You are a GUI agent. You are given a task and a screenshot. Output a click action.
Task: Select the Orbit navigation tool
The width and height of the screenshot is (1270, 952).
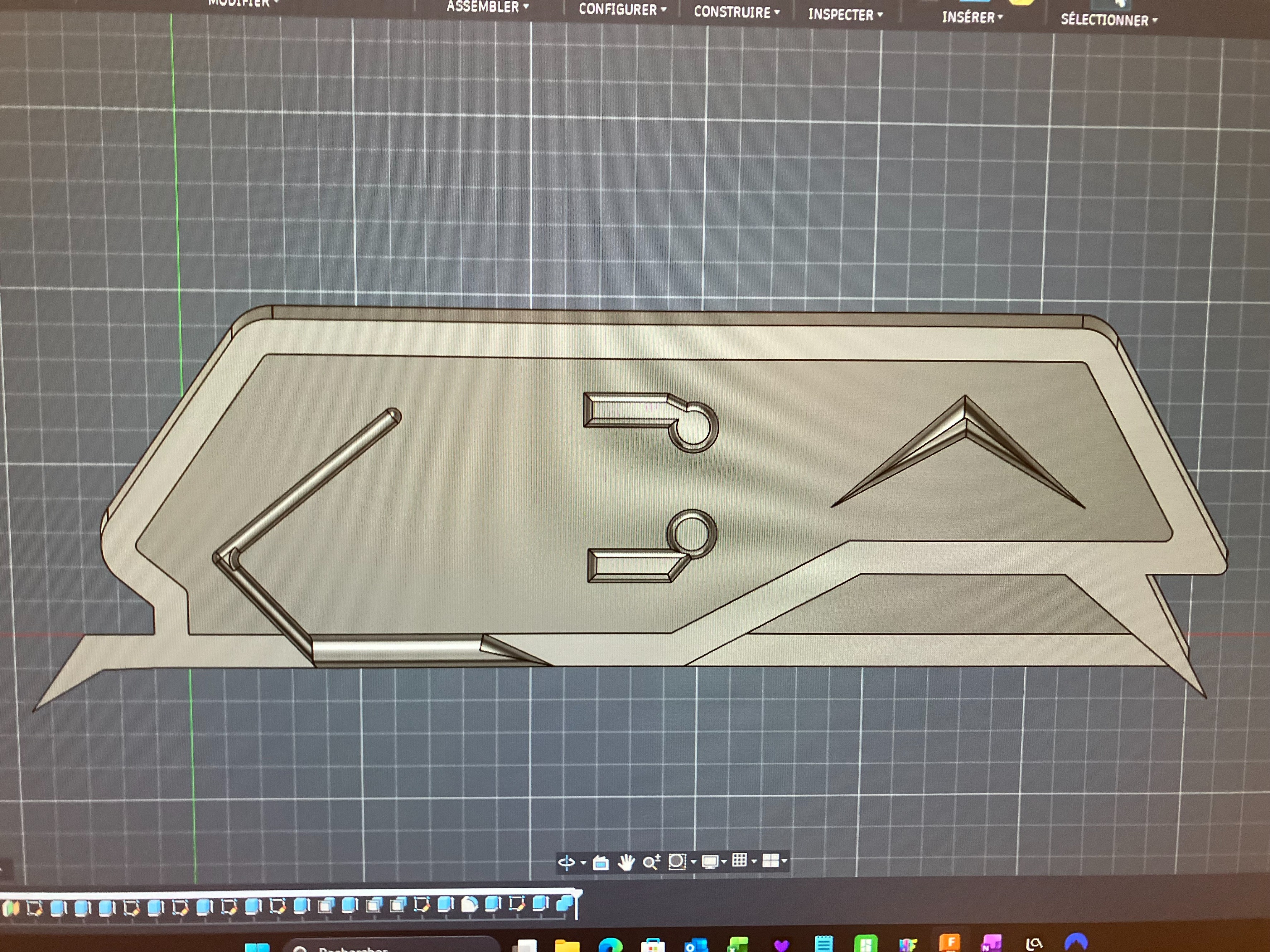tap(566, 863)
